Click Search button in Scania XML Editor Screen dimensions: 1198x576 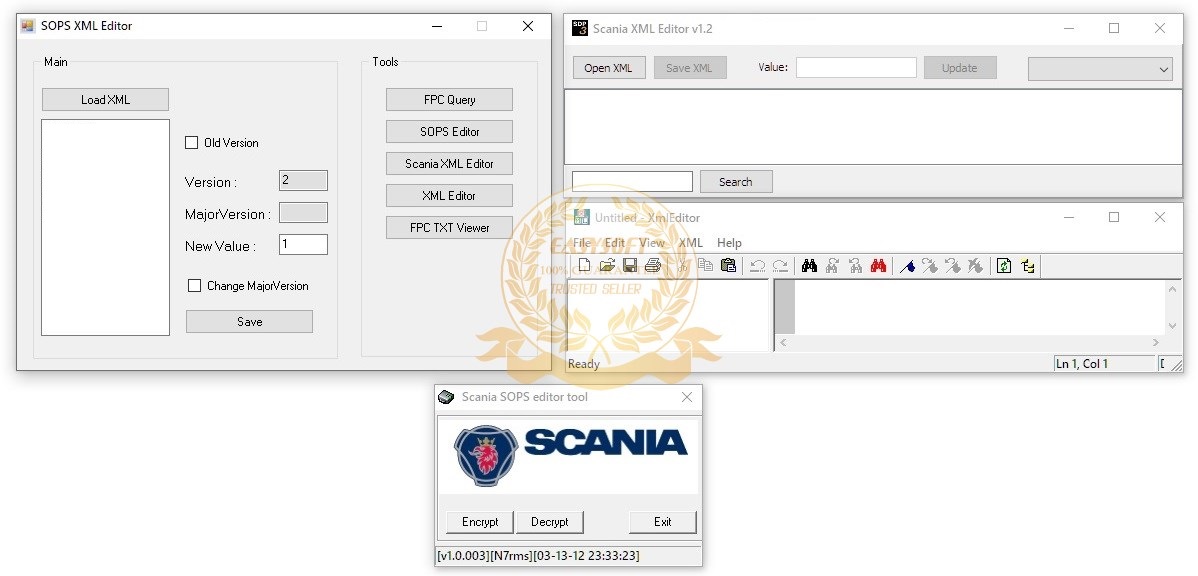736,182
